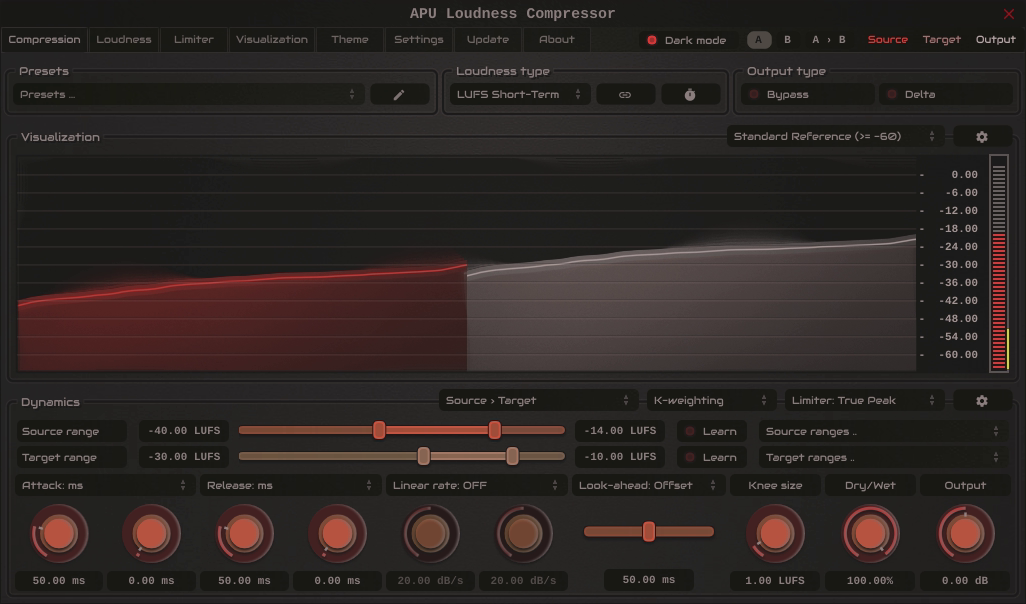The width and height of the screenshot is (1026, 604).
Task: Open Visualization gear settings icon
Action: click(982, 137)
